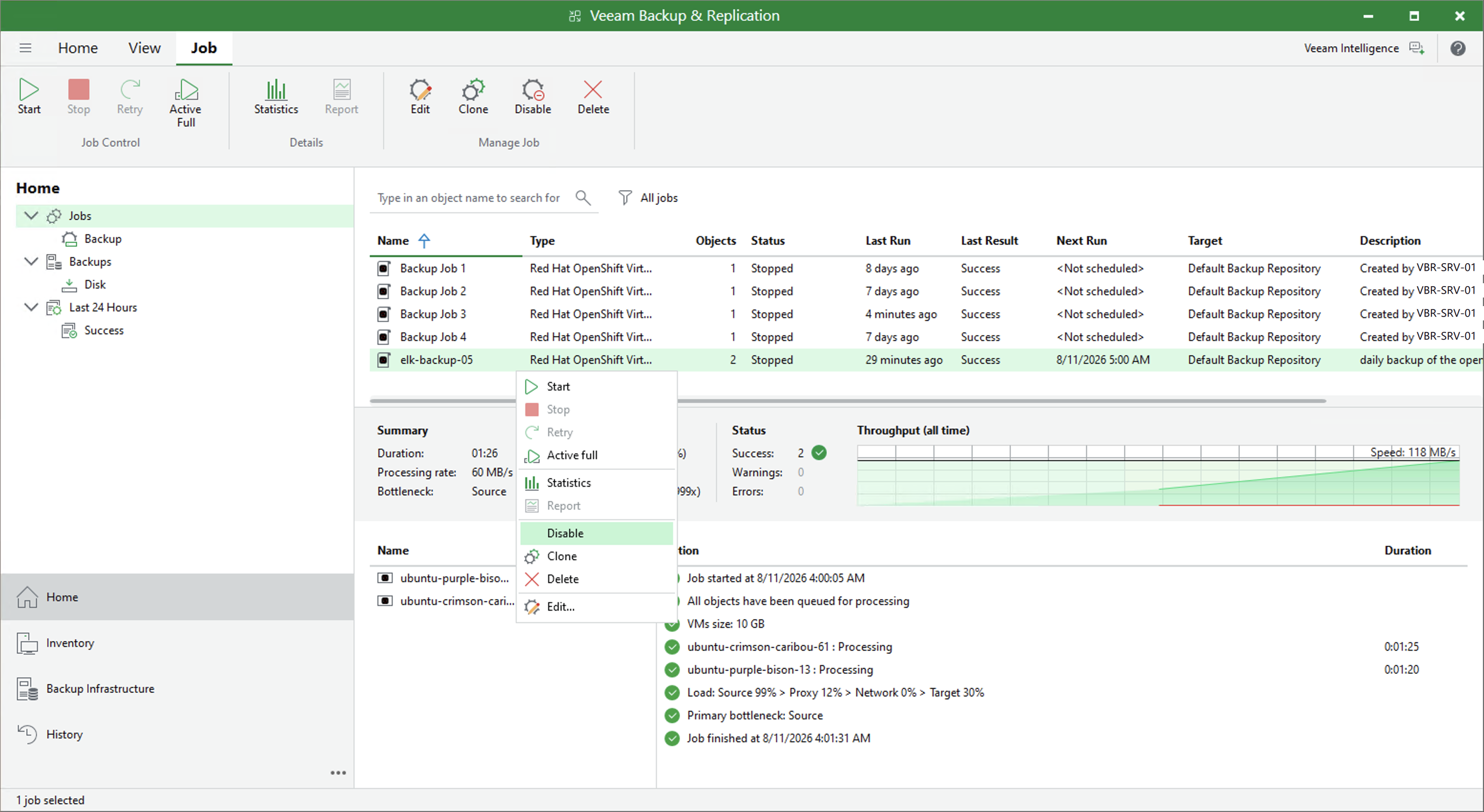Click the All jobs filter label
The height and width of the screenshot is (812, 1484).
point(658,197)
